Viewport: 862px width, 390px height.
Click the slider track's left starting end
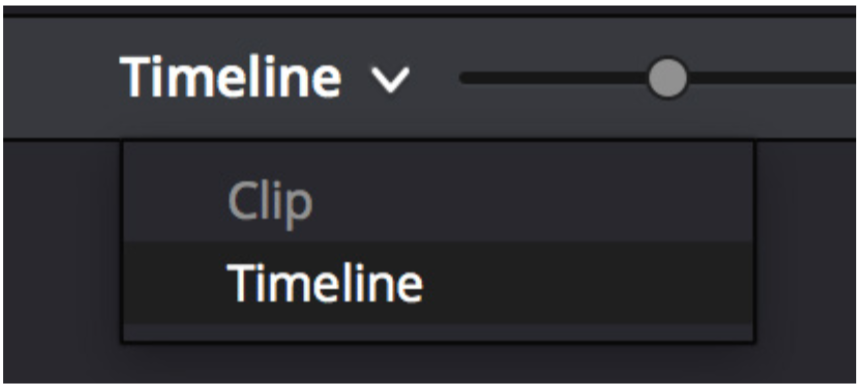[467, 78]
